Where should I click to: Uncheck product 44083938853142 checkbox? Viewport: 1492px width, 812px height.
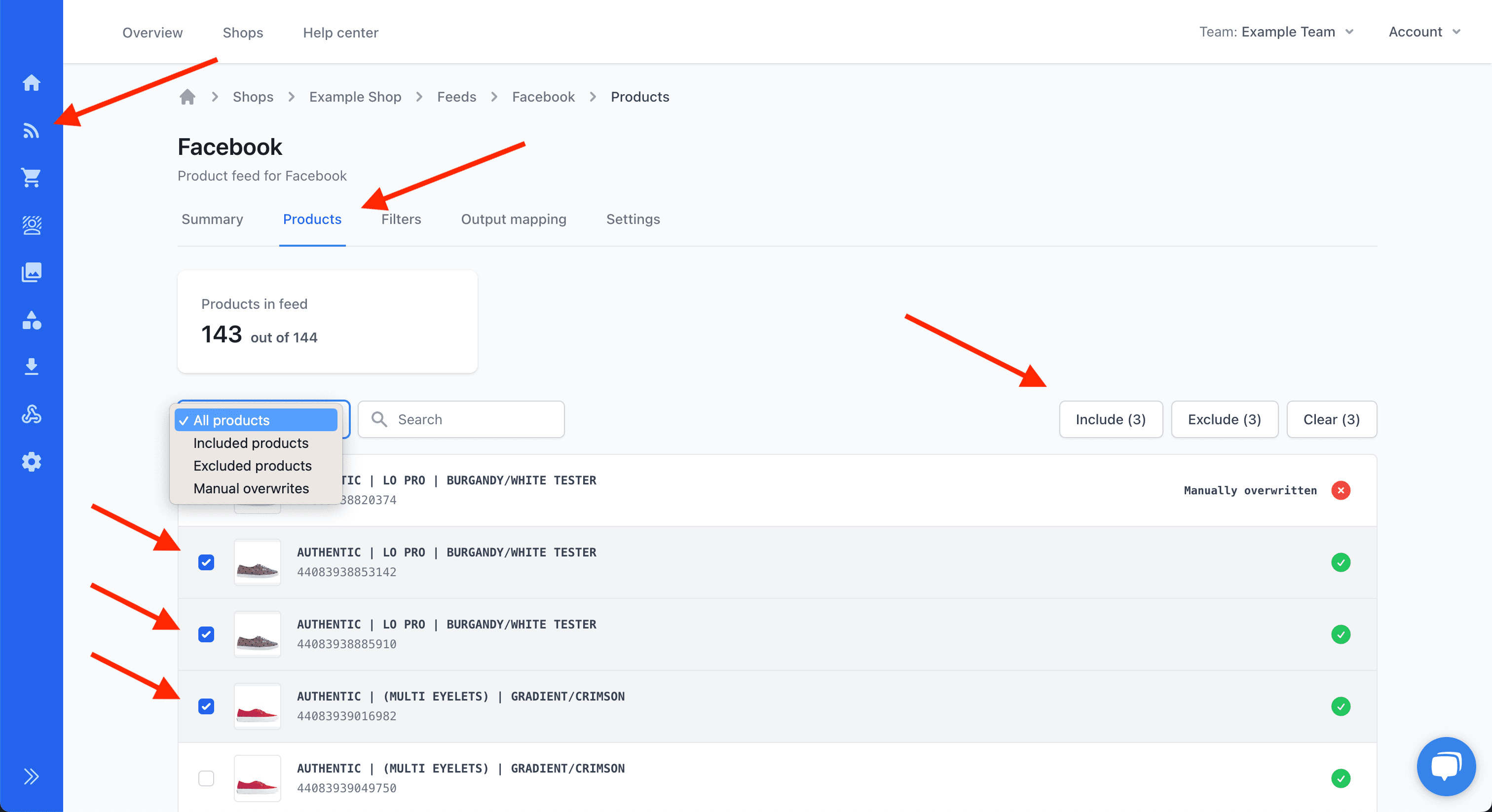pos(206,562)
